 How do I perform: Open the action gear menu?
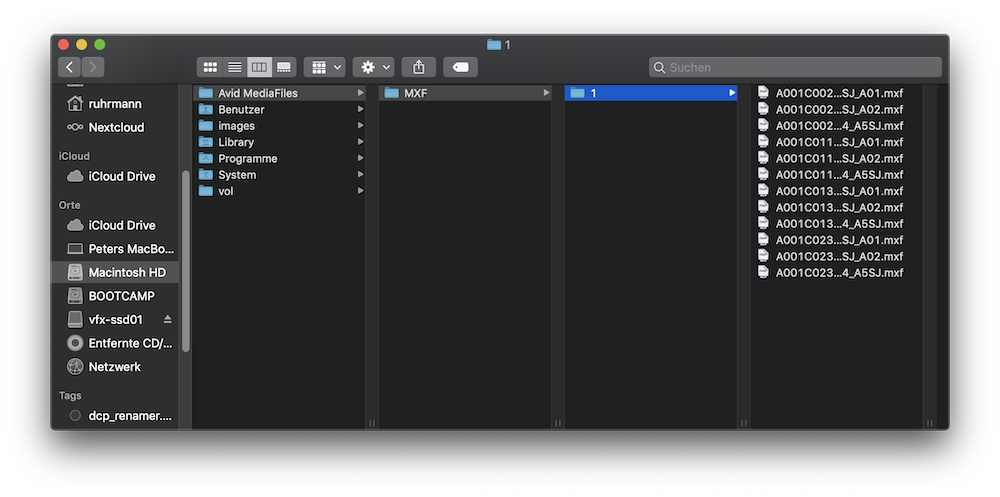pyautogui.click(x=376, y=67)
